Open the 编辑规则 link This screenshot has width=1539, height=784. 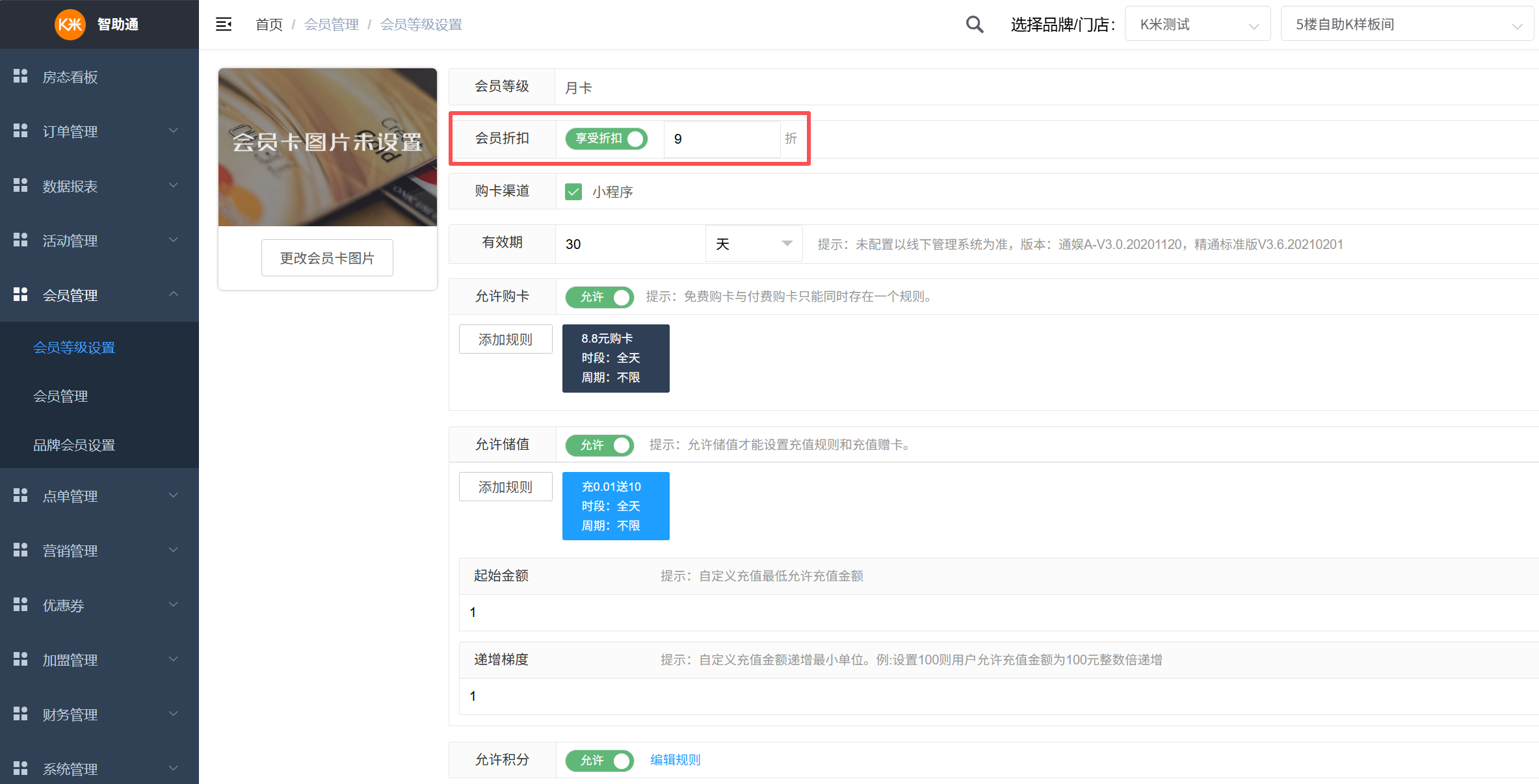coord(676,760)
